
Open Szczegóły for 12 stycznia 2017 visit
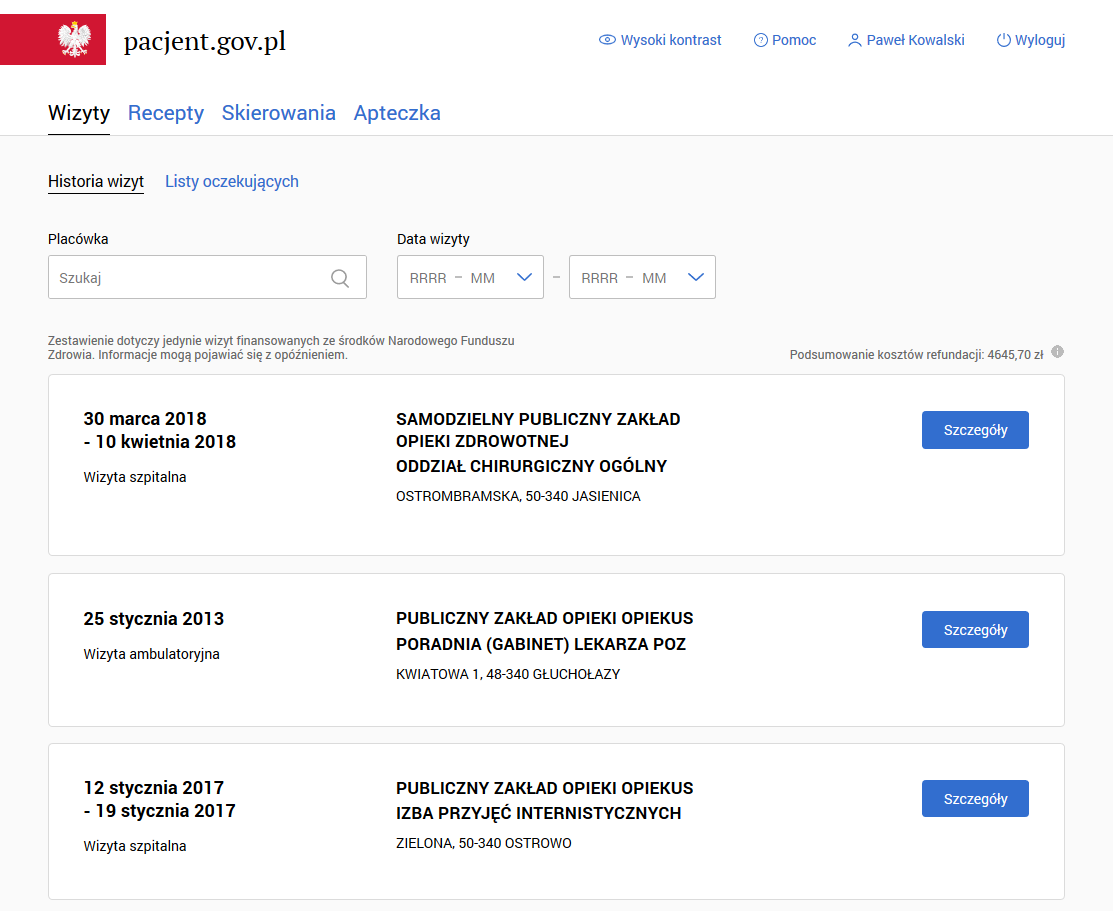tap(975, 799)
